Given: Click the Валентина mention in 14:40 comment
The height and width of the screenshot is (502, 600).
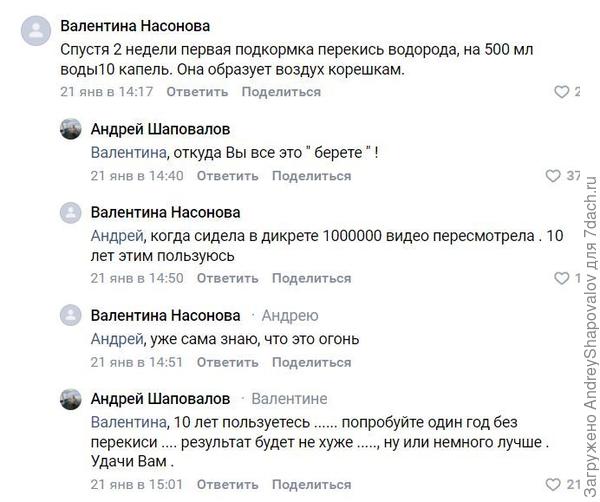Looking at the screenshot, I should click(124, 152).
